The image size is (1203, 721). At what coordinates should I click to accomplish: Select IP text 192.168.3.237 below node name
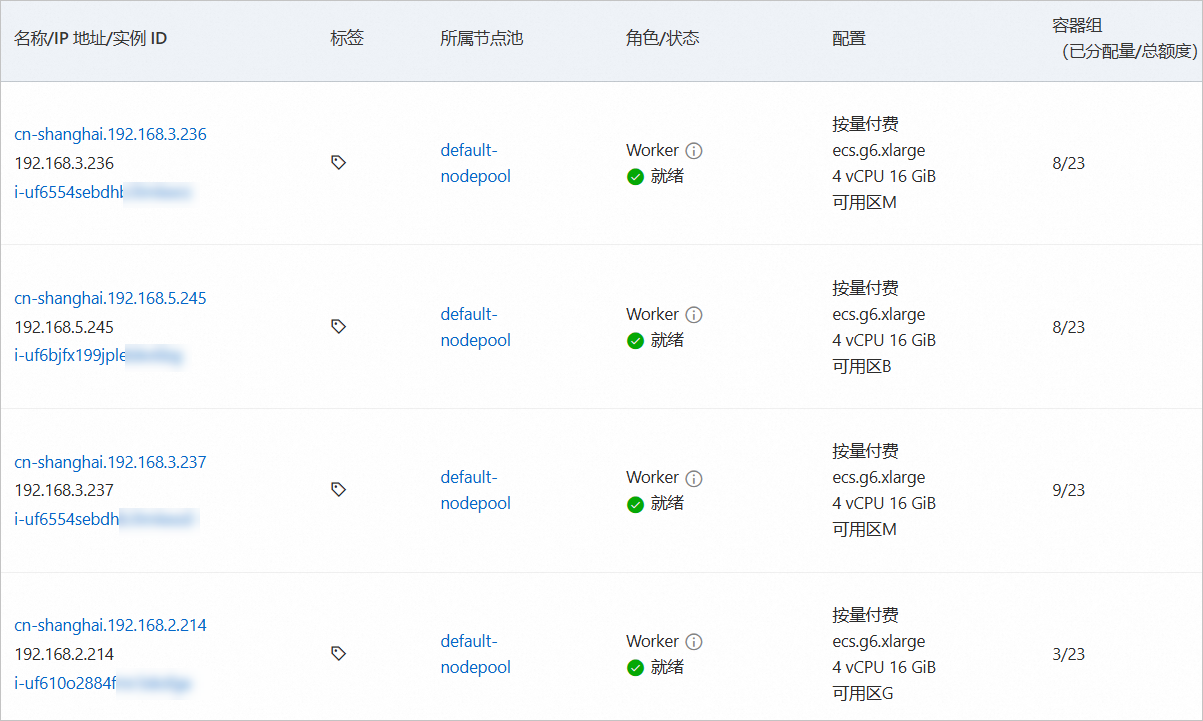(64, 490)
